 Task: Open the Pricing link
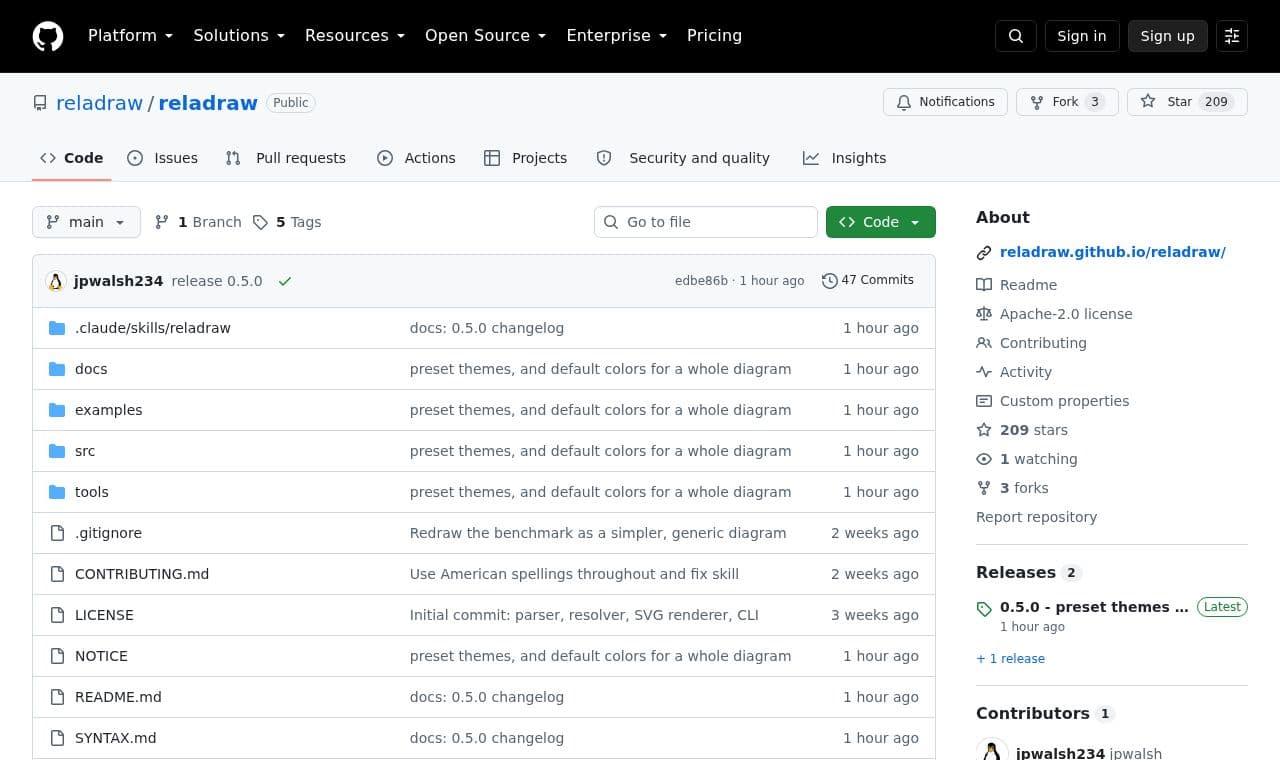(714, 36)
